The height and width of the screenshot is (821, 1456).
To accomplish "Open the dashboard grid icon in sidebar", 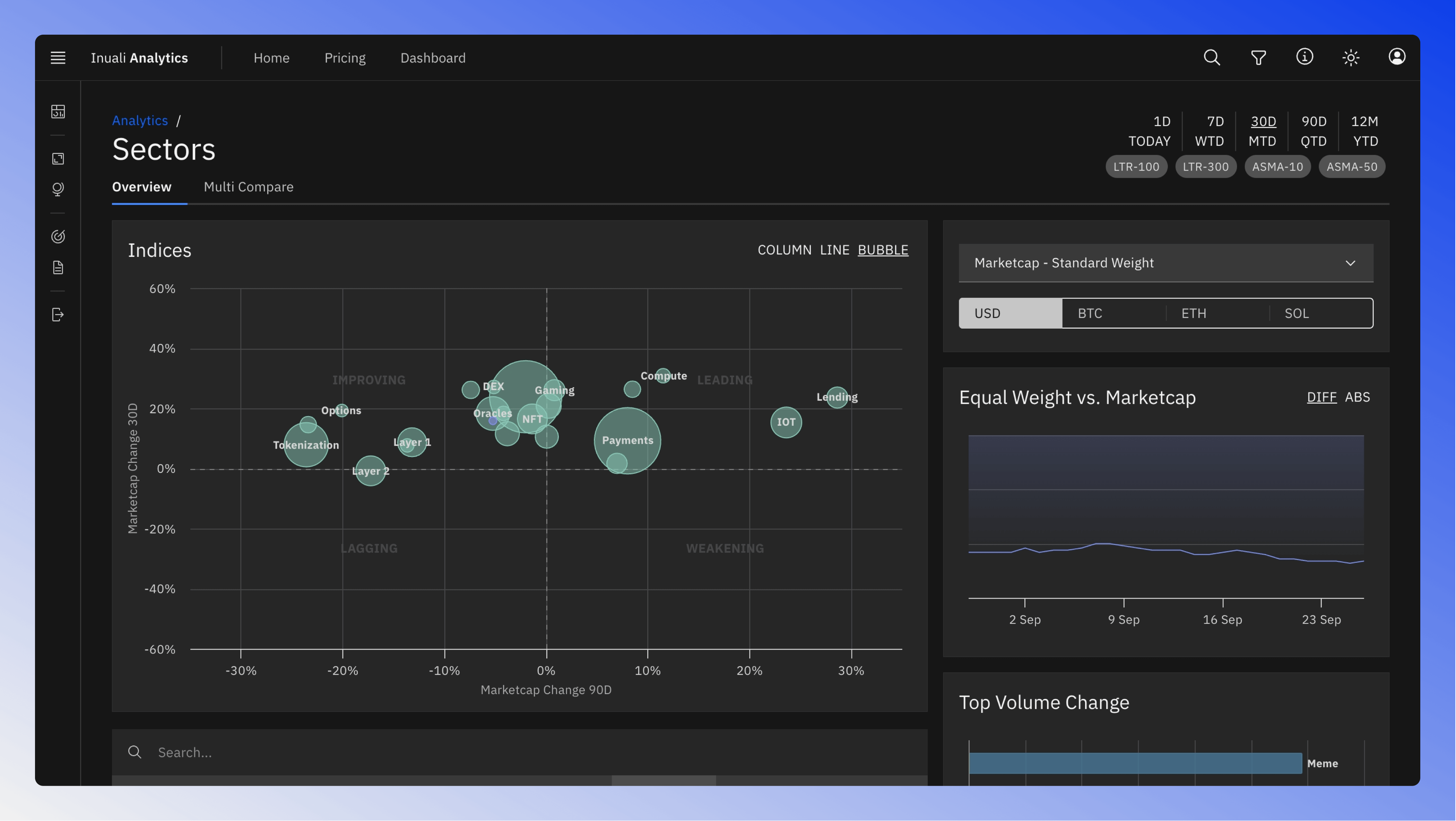I will coord(58,111).
